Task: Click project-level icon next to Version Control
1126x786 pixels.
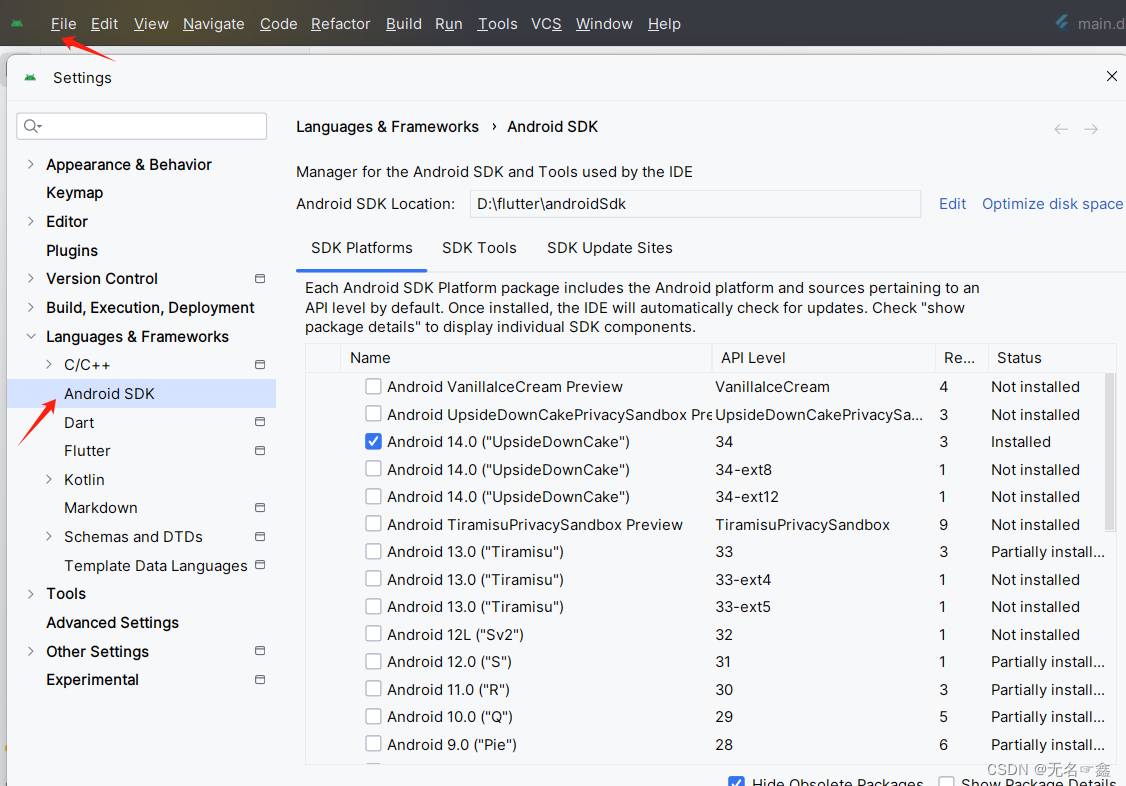Action: (x=260, y=279)
